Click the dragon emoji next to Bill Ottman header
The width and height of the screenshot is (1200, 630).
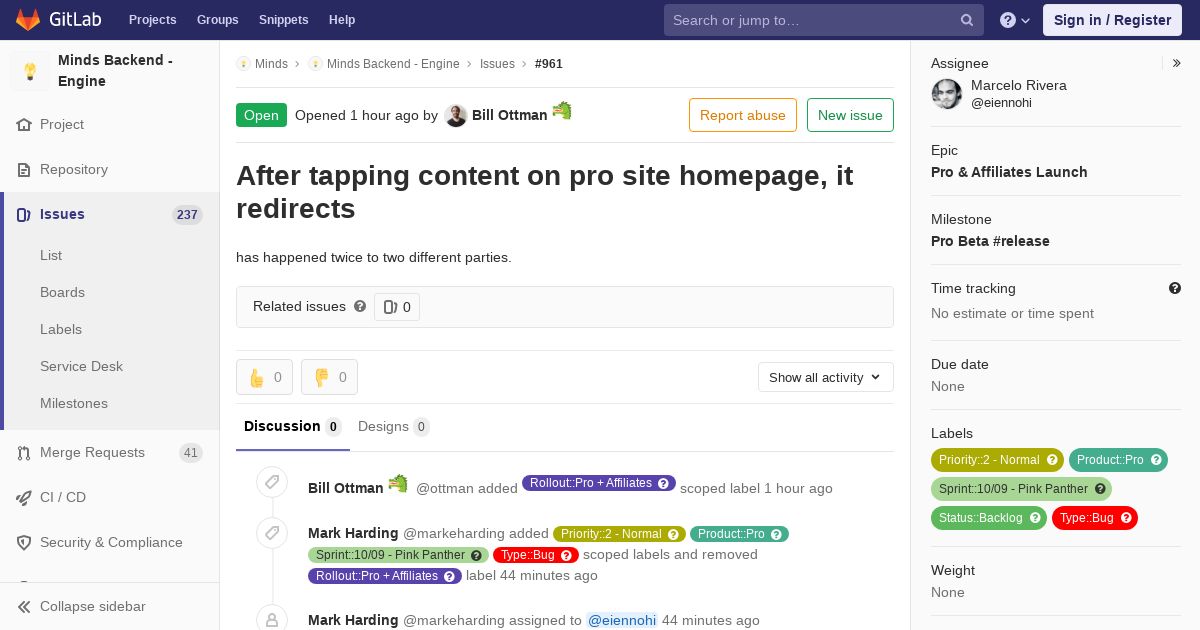click(x=562, y=111)
